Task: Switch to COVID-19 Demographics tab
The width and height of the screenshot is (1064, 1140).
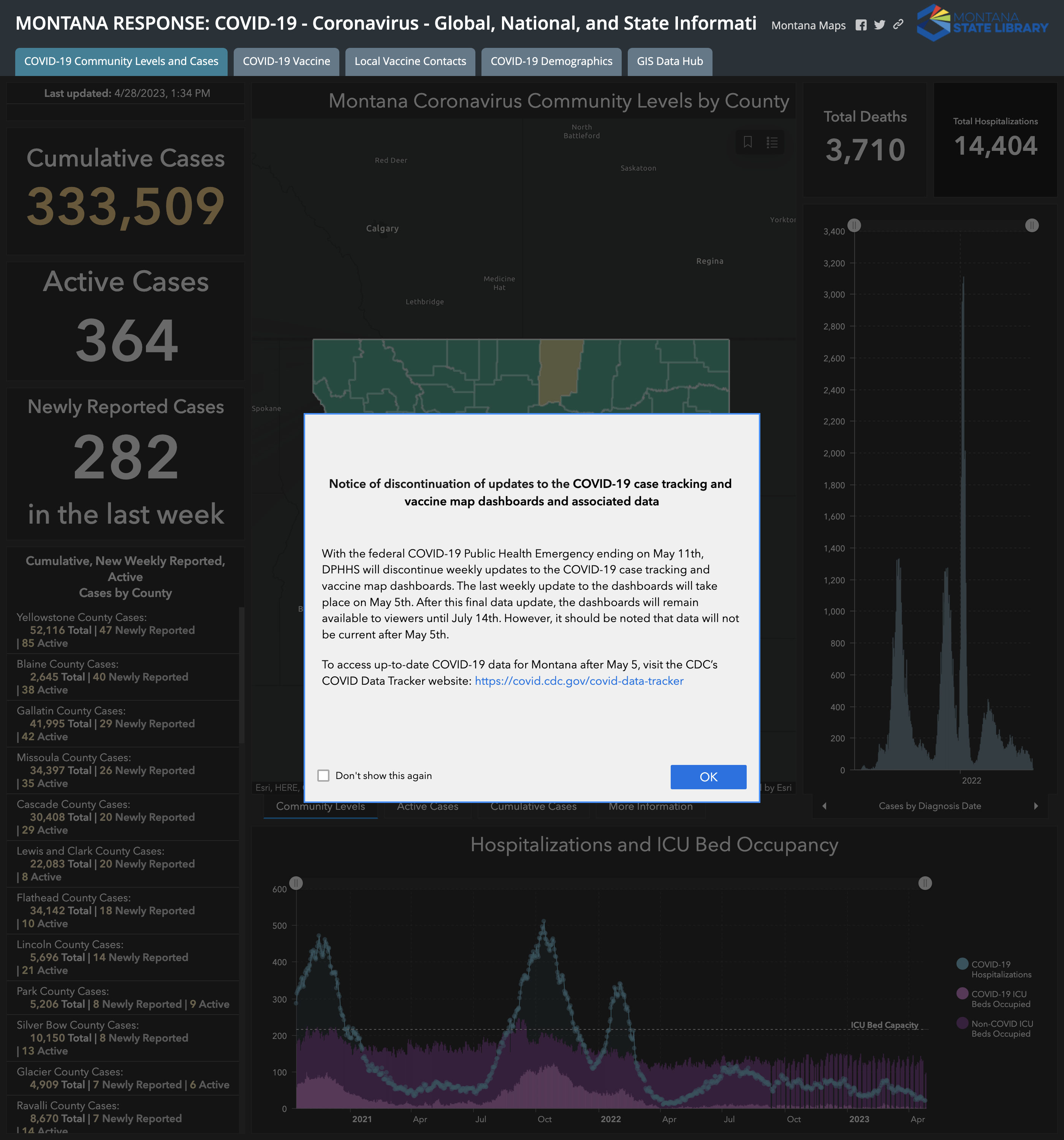Action: (x=551, y=61)
